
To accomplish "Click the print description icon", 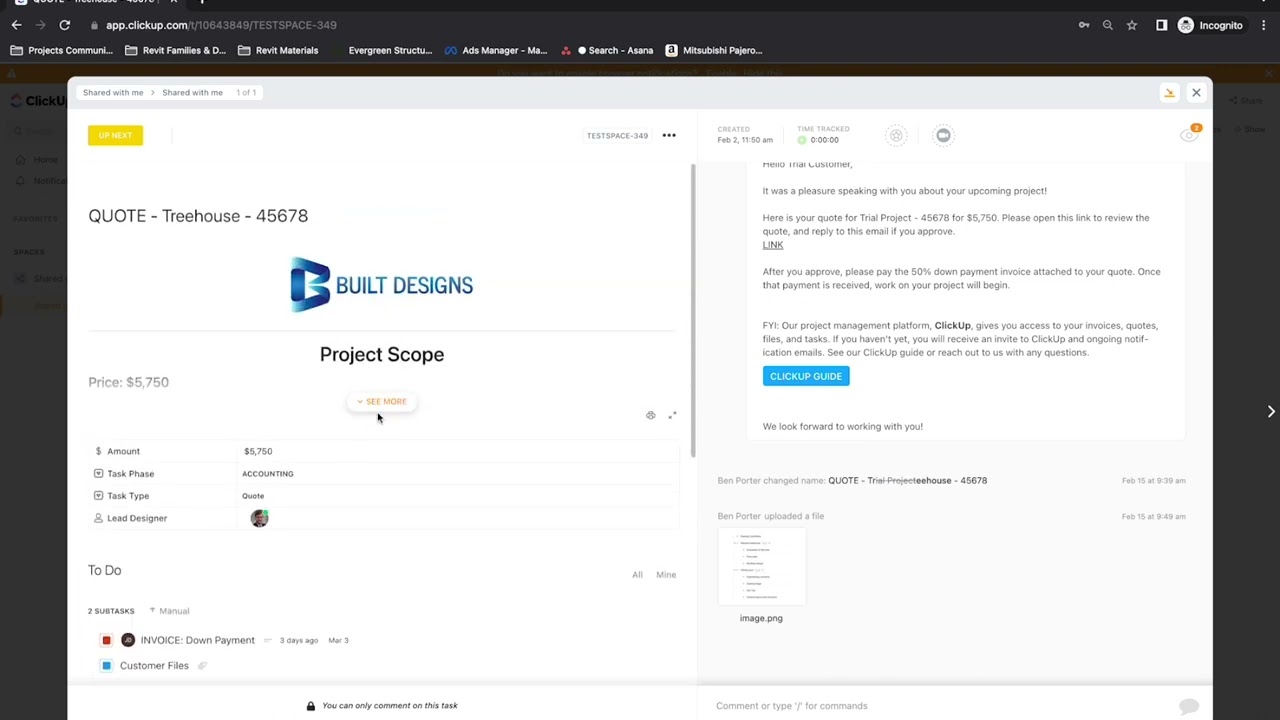I will (x=650, y=415).
